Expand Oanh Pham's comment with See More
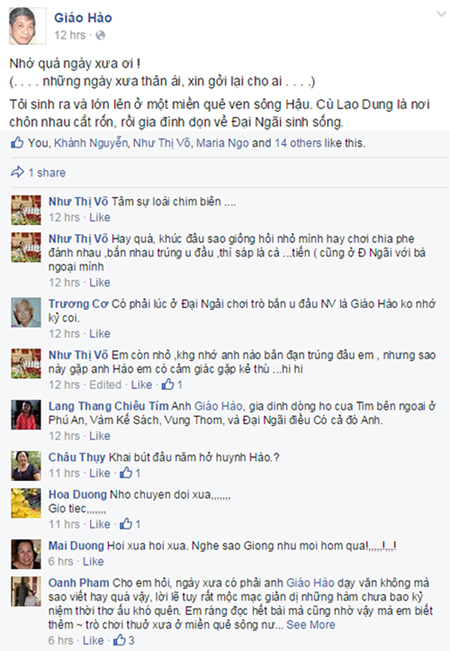450x651 pixels. (311, 624)
